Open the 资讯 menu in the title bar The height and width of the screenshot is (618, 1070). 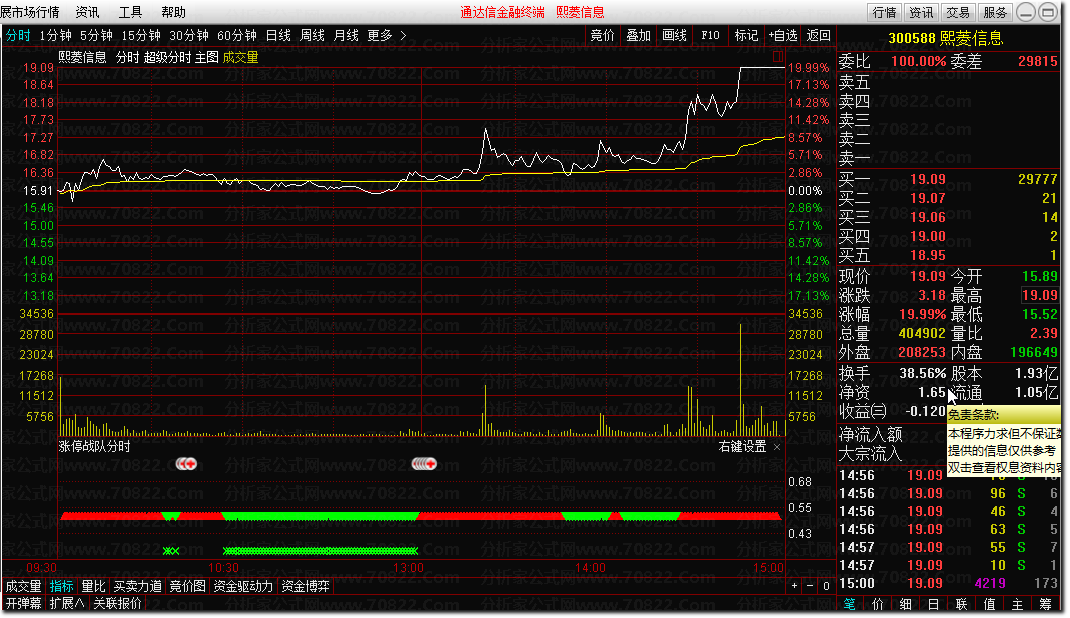click(87, 12)
